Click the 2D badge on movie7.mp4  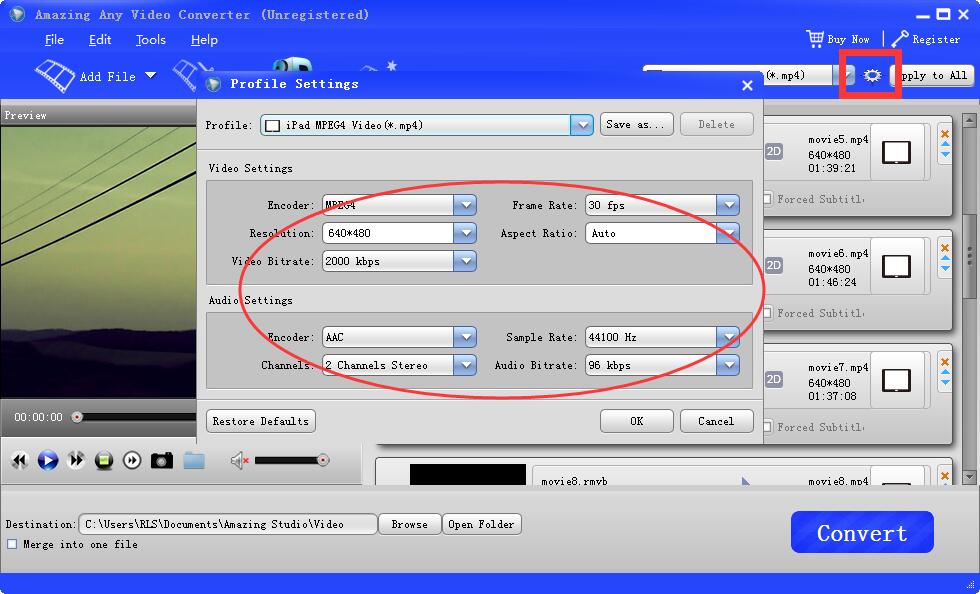[774, 379]
